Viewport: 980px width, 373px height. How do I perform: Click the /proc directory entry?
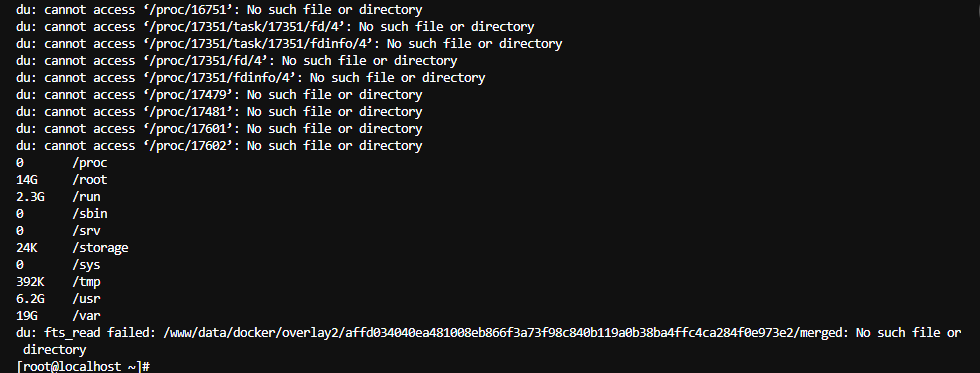89,163
